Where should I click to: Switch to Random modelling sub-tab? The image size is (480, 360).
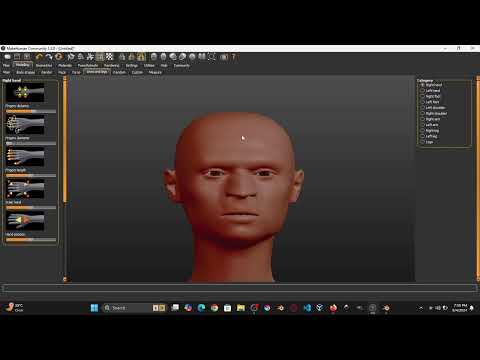[119, 72]
